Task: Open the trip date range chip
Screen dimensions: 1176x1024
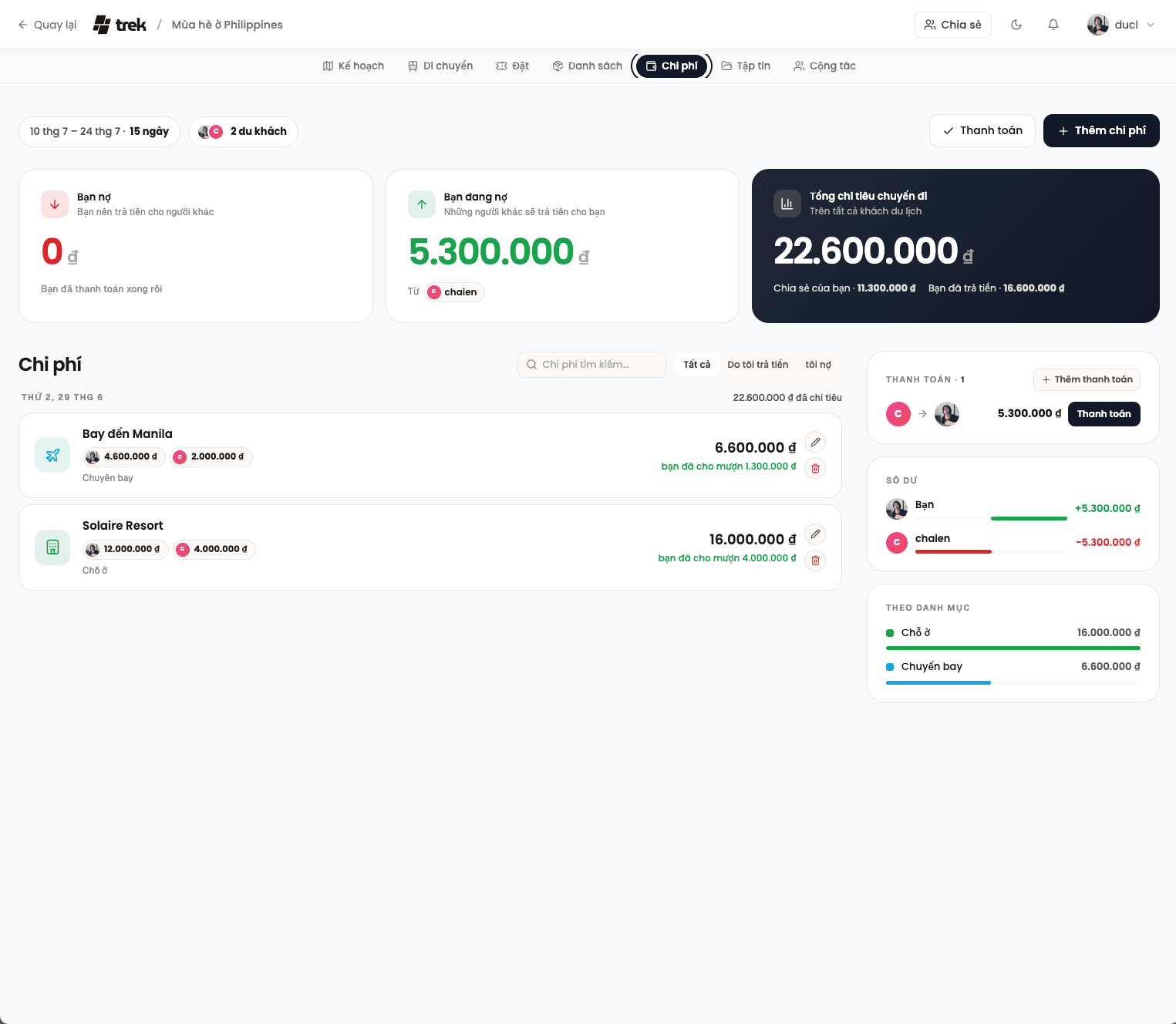Action: [x=99, y=131]
